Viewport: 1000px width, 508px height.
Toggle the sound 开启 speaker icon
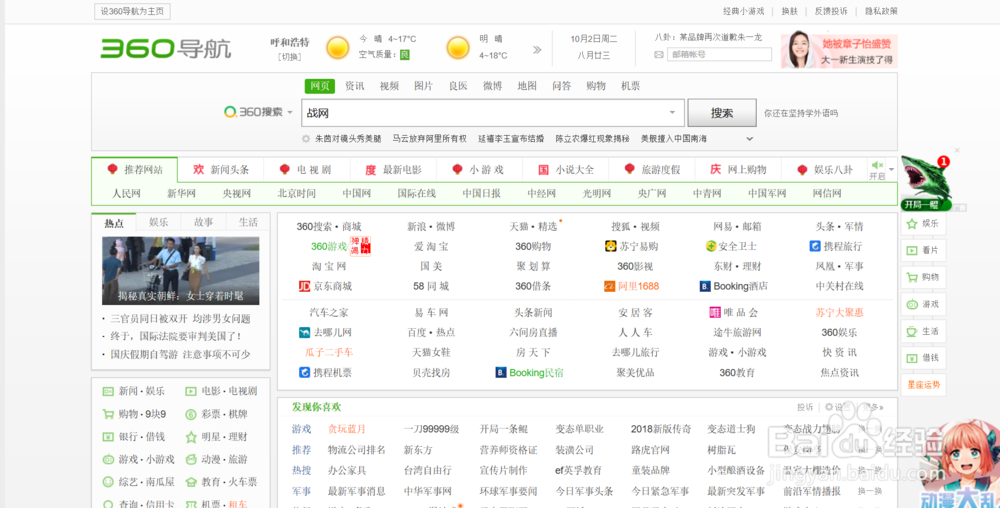click(x=878, y=165)
